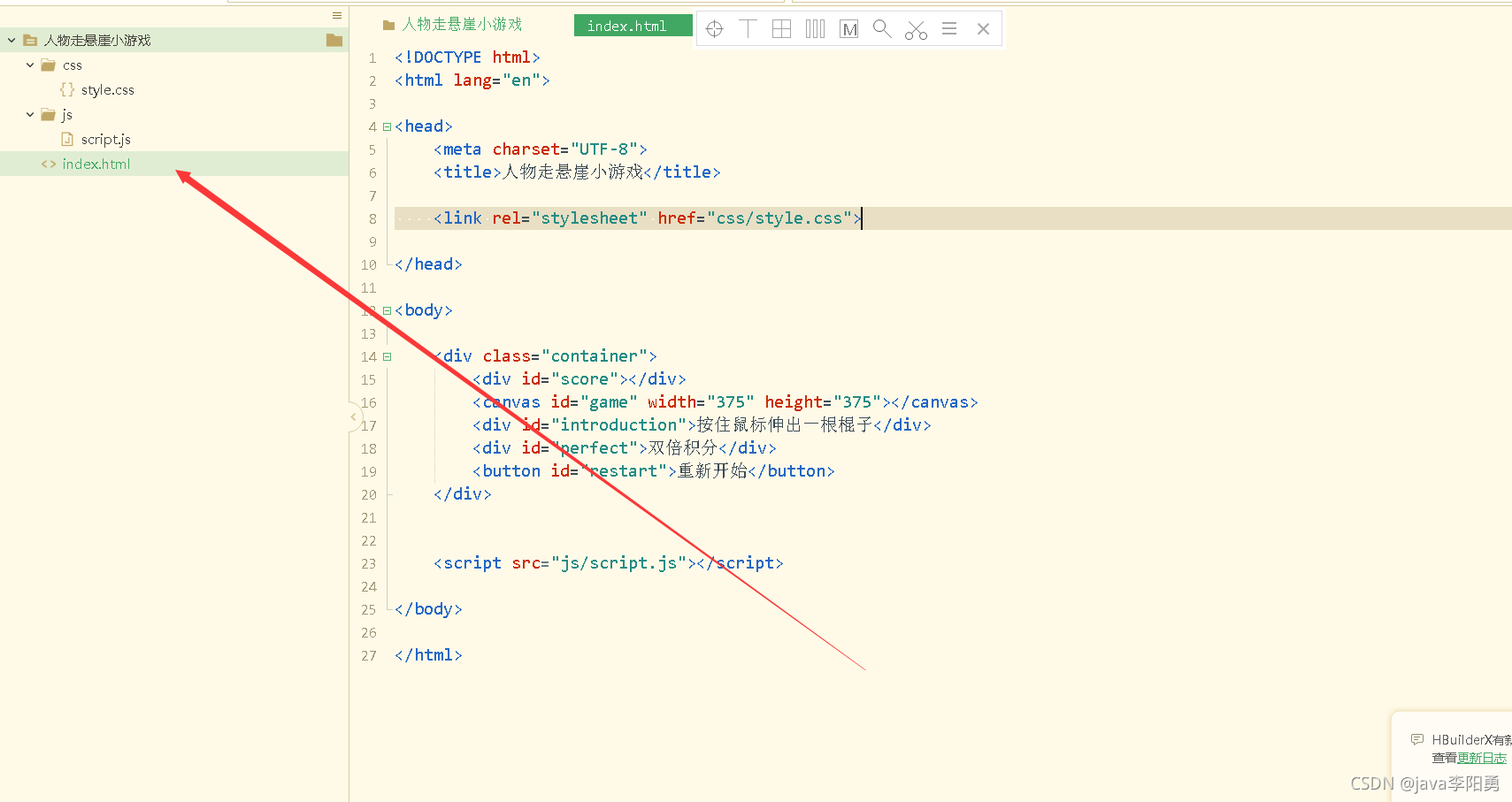Open the three-line menu icon in floating toolbar
The width and height of the screenshot is (1512, 802).
(949, 29)
